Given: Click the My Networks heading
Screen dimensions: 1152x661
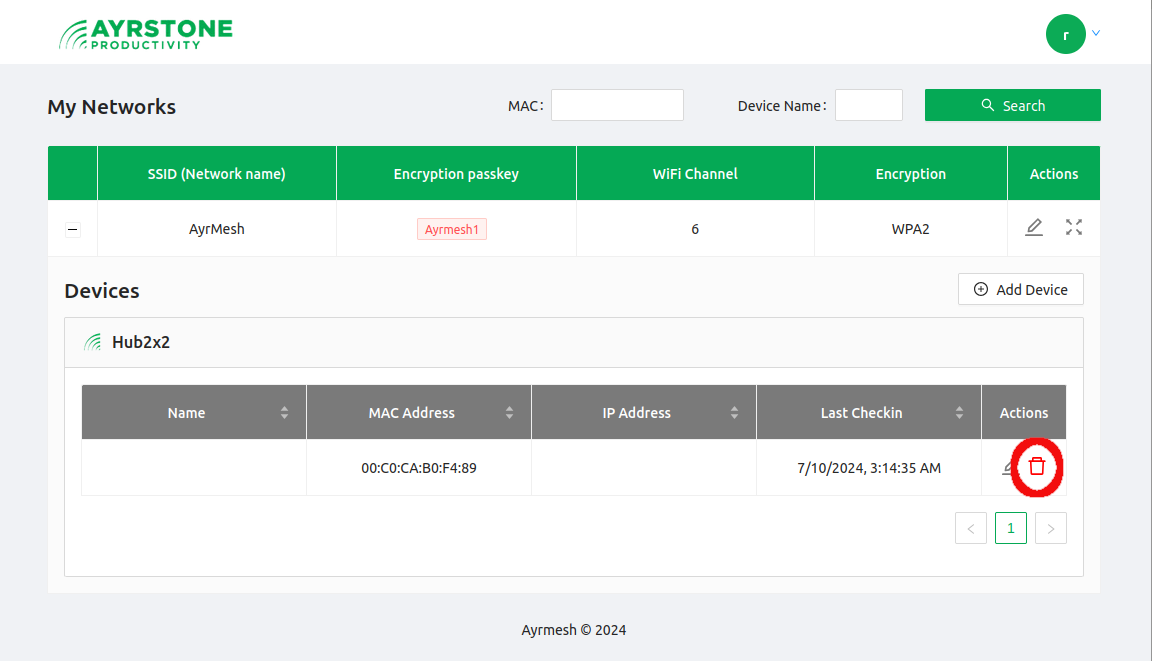Looking at the screenshot, I should coord(112,107).
